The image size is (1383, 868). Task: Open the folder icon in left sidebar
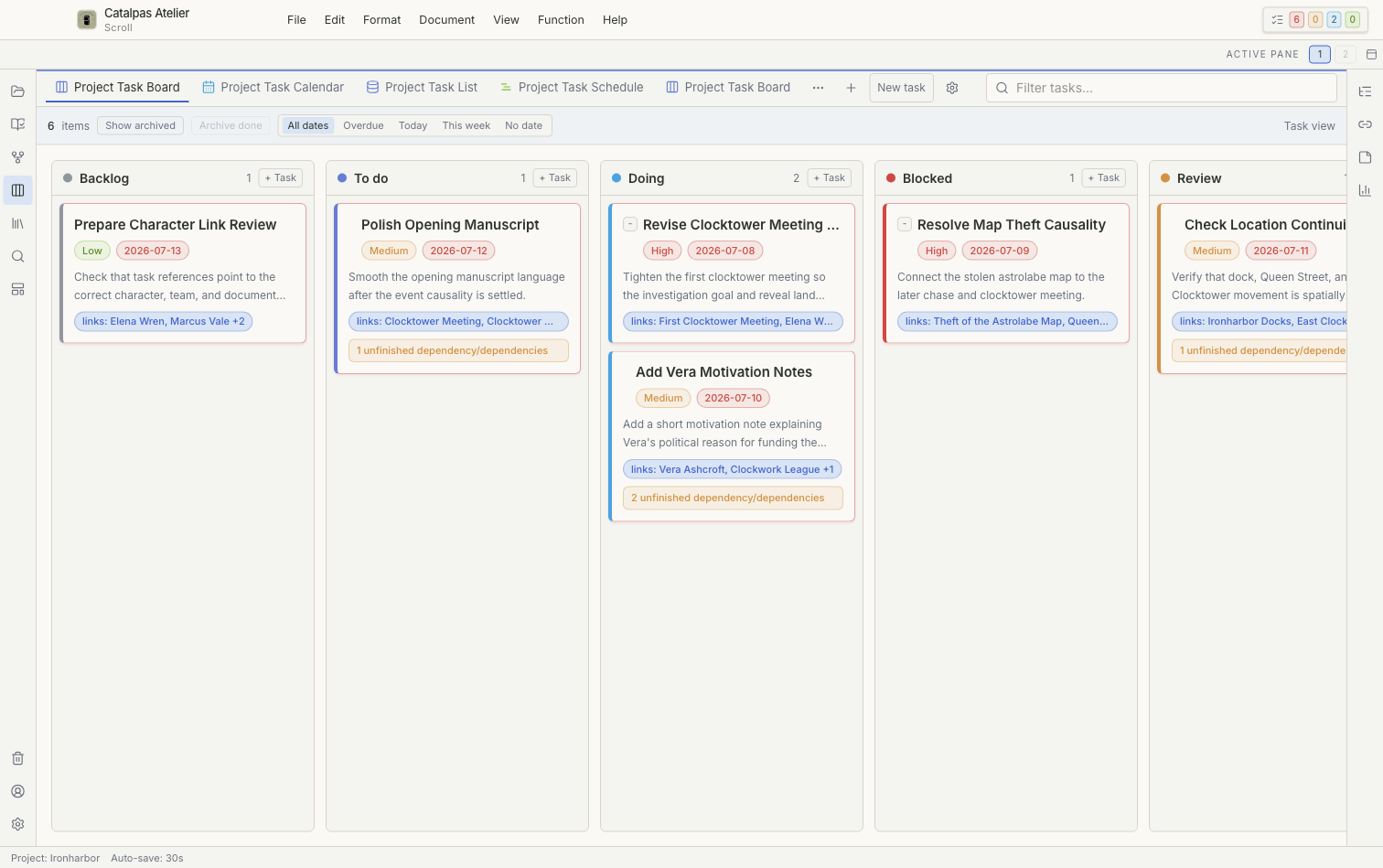[17, 91]
